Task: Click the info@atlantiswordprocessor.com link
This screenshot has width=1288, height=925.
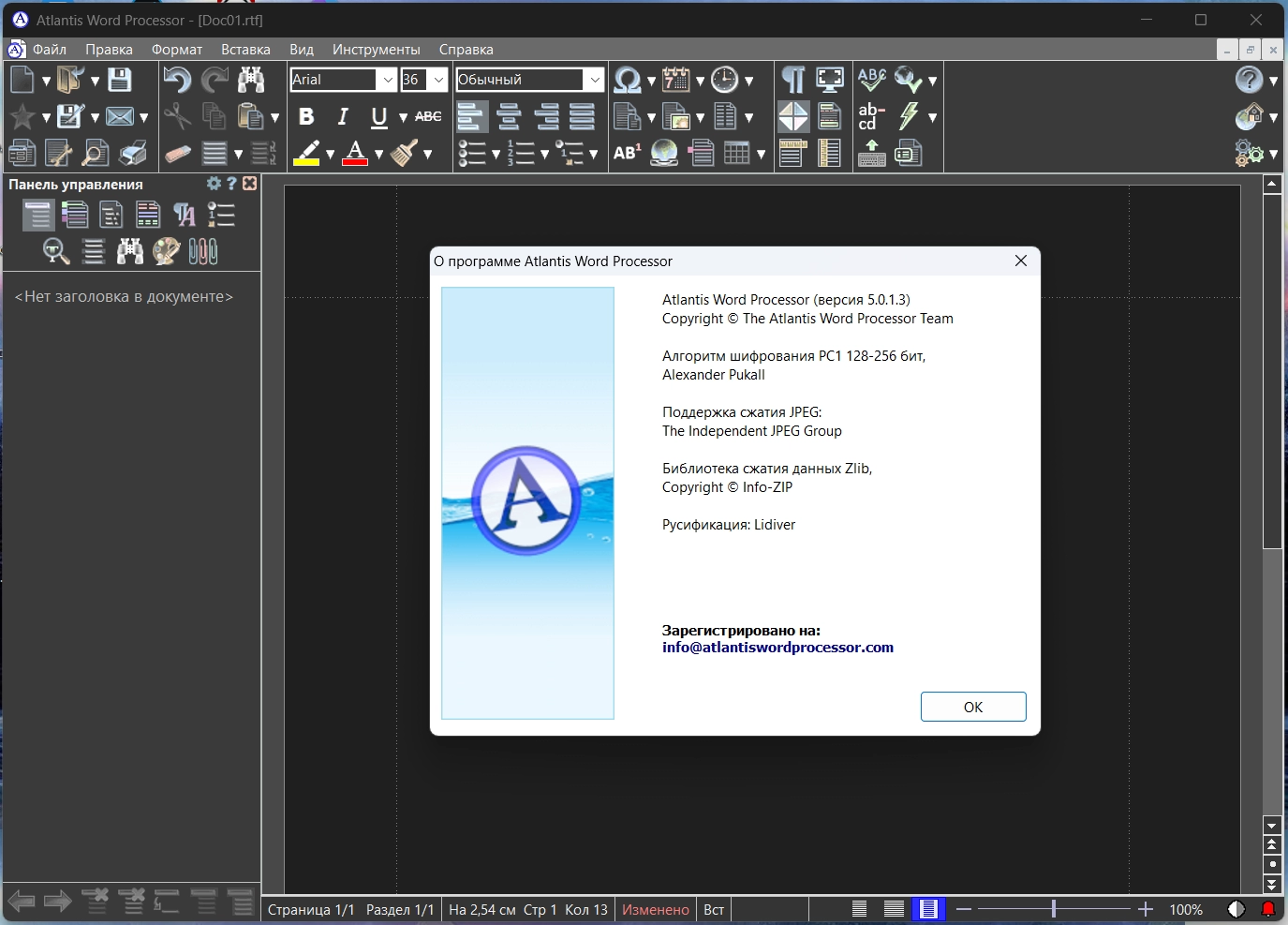Action: click(777, 648)
